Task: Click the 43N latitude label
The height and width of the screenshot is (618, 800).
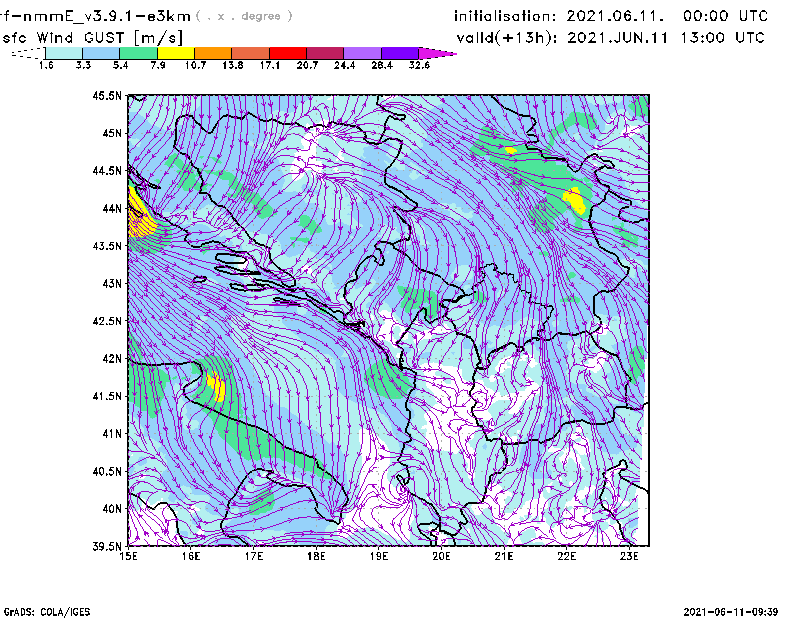Action: 112,283
